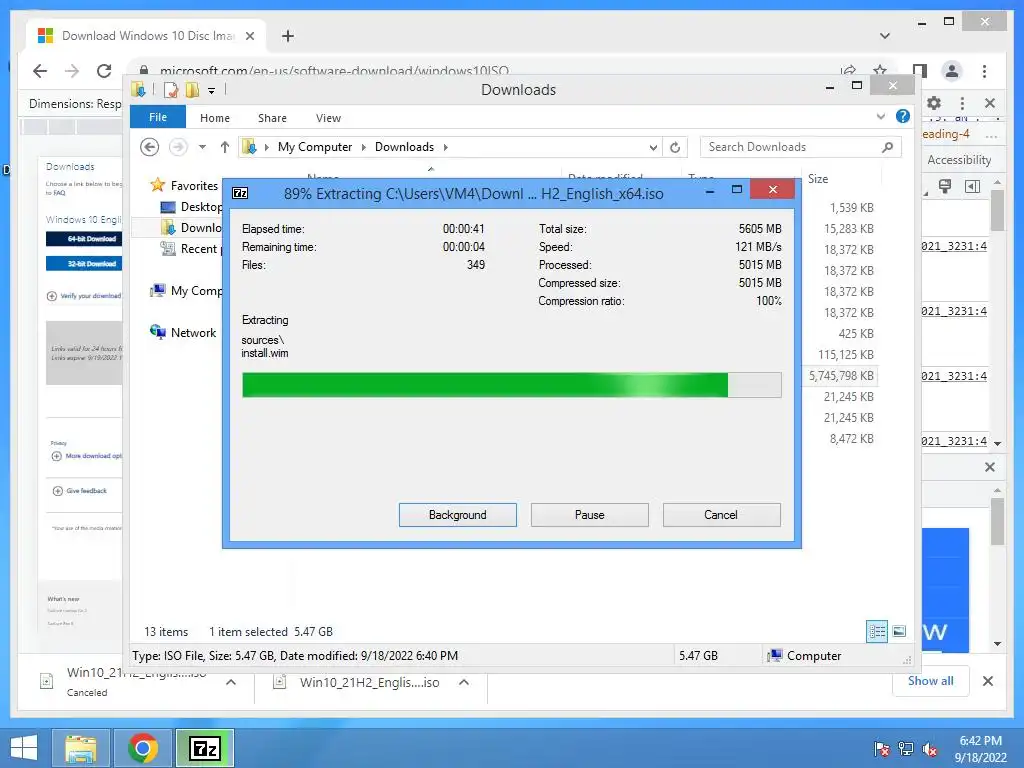Select Desktop in the navigation pane
The width and height of the screenshot is (1024, 768).
click(191, 207)
